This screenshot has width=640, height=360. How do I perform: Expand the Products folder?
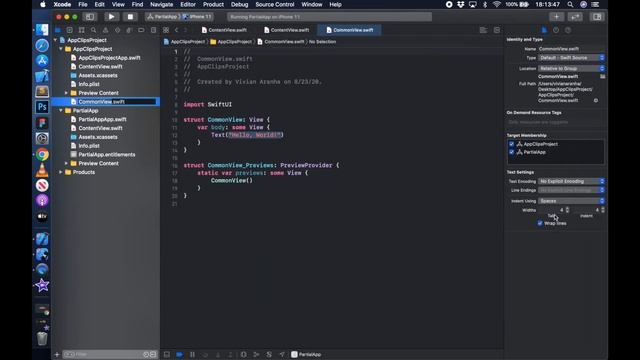point(61,172)
